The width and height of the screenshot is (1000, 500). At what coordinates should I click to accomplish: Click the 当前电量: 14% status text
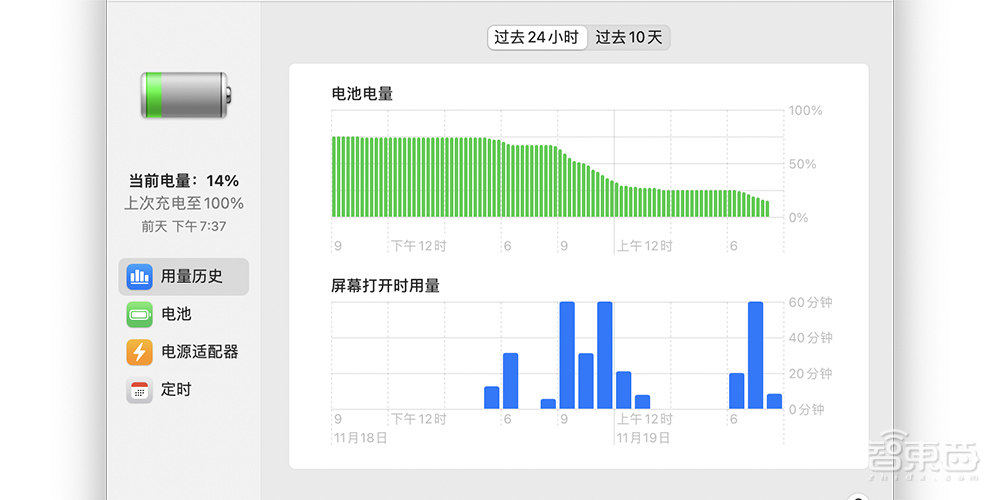coord(184,181)
